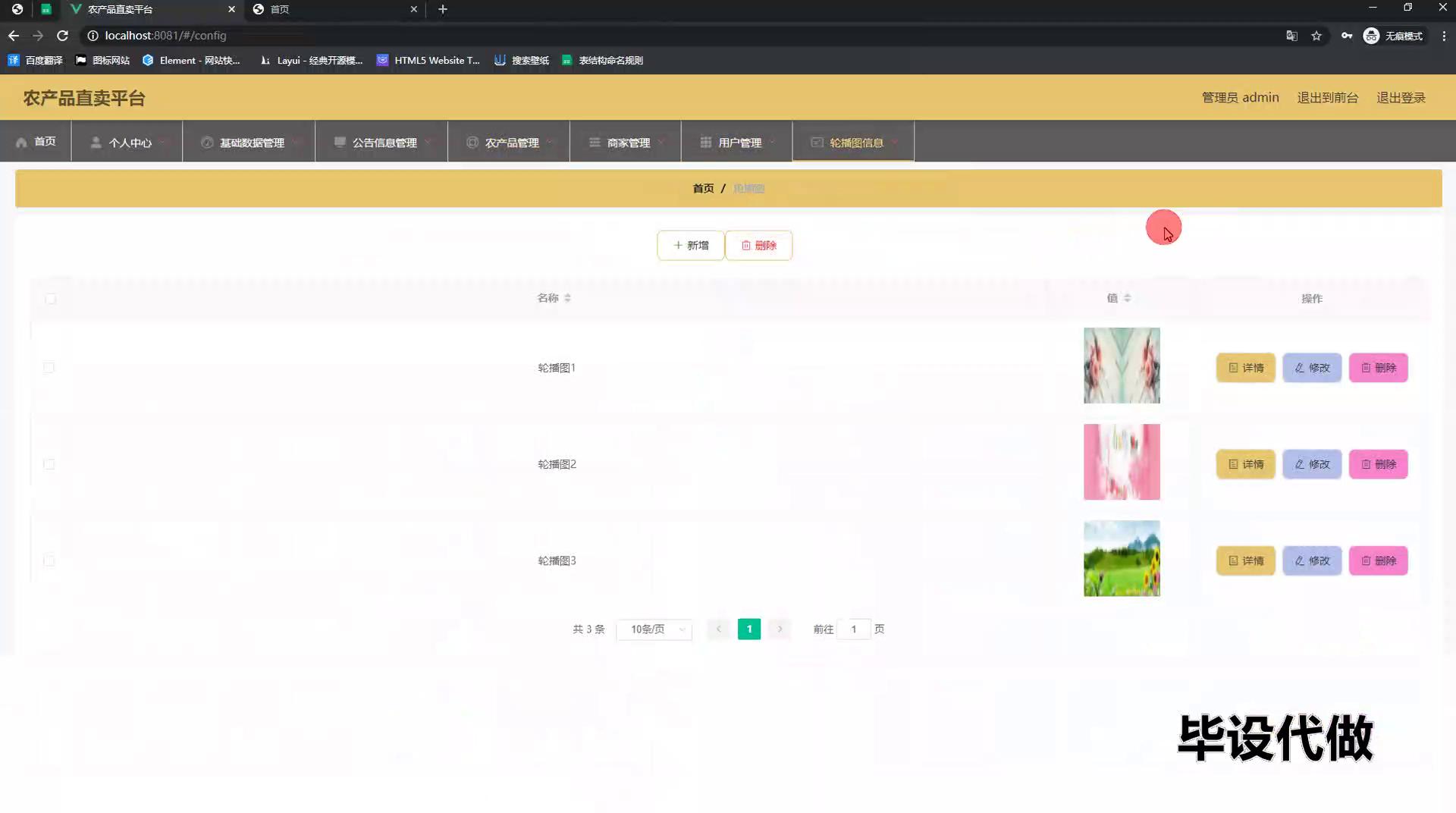Select the checkbox for 轮播图3 row

49,560
